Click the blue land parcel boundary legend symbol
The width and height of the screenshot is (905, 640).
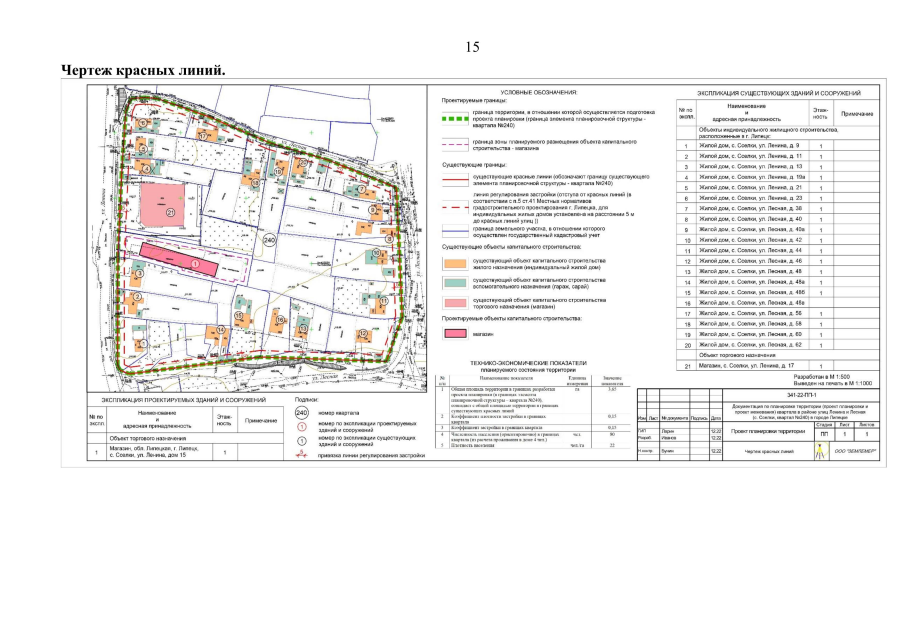[x=456, y=229]
